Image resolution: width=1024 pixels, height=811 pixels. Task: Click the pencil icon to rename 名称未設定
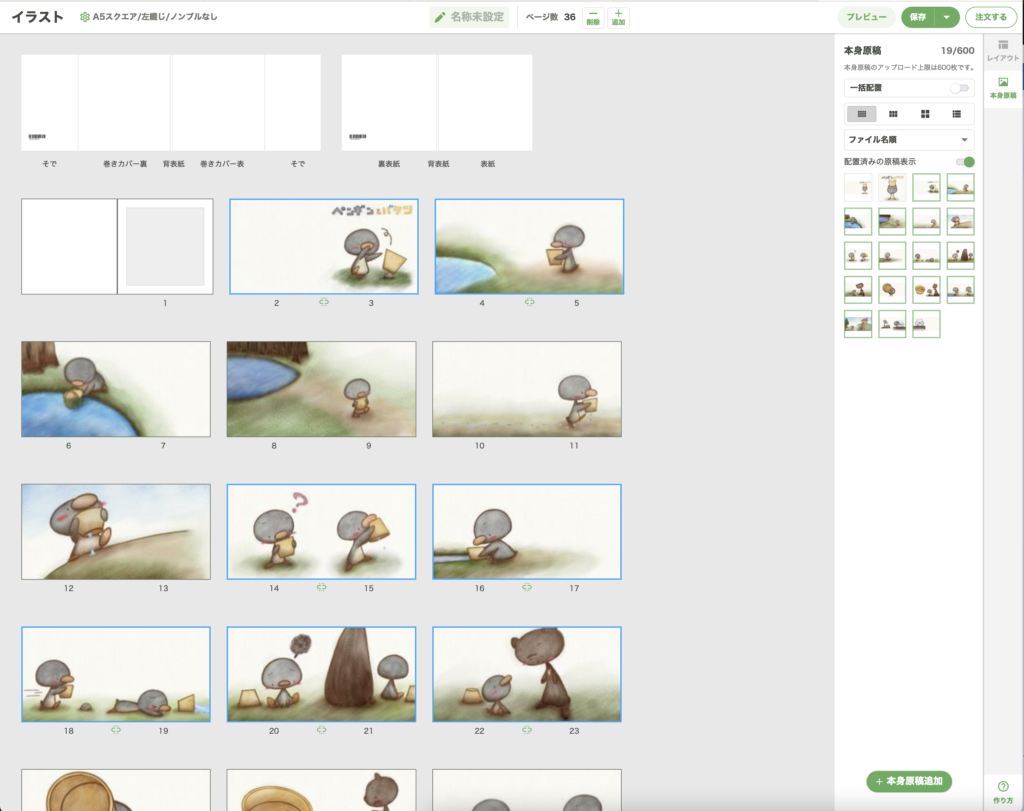(440, 17)
